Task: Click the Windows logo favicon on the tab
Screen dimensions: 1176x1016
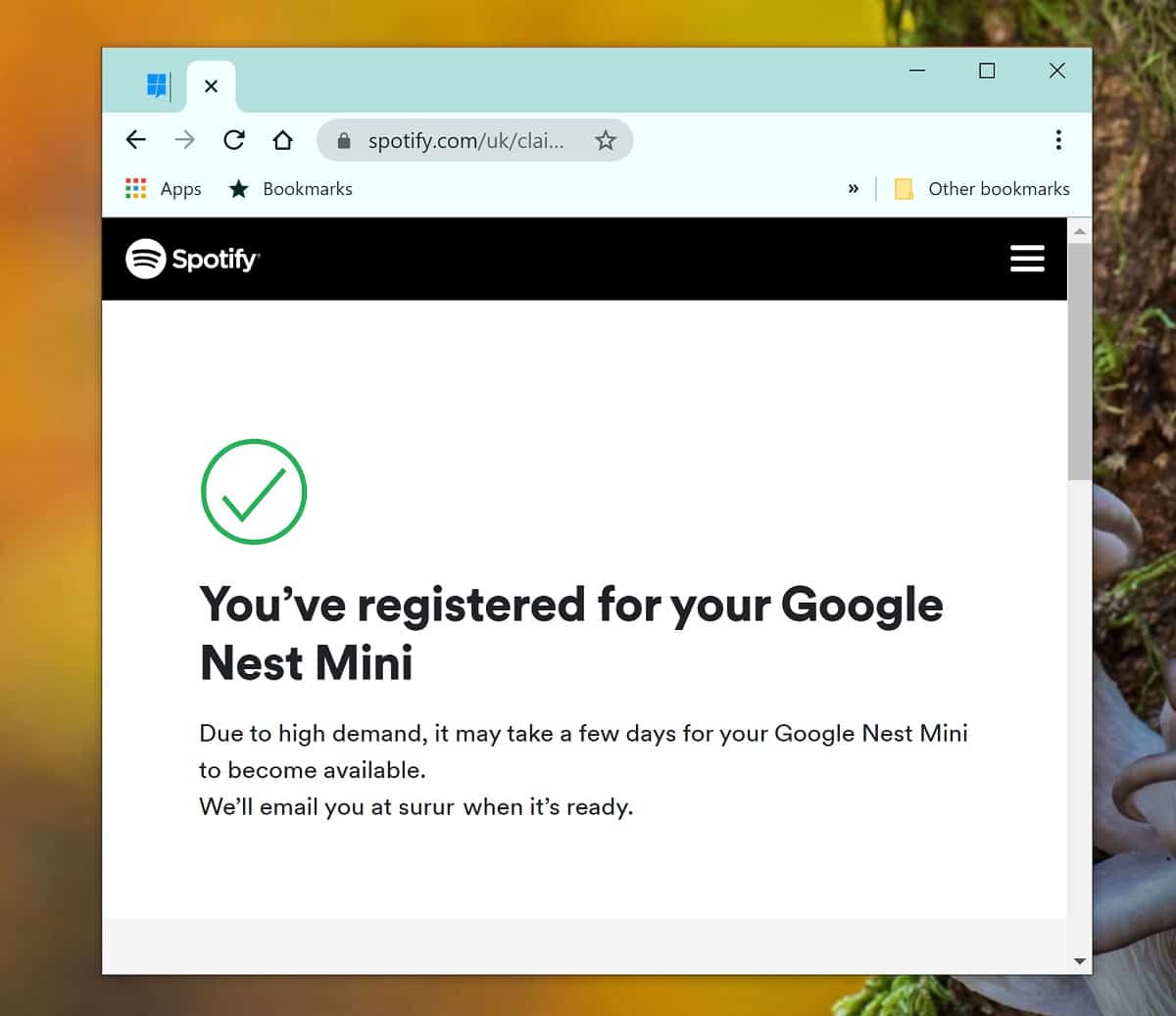Action: [156, 85]
